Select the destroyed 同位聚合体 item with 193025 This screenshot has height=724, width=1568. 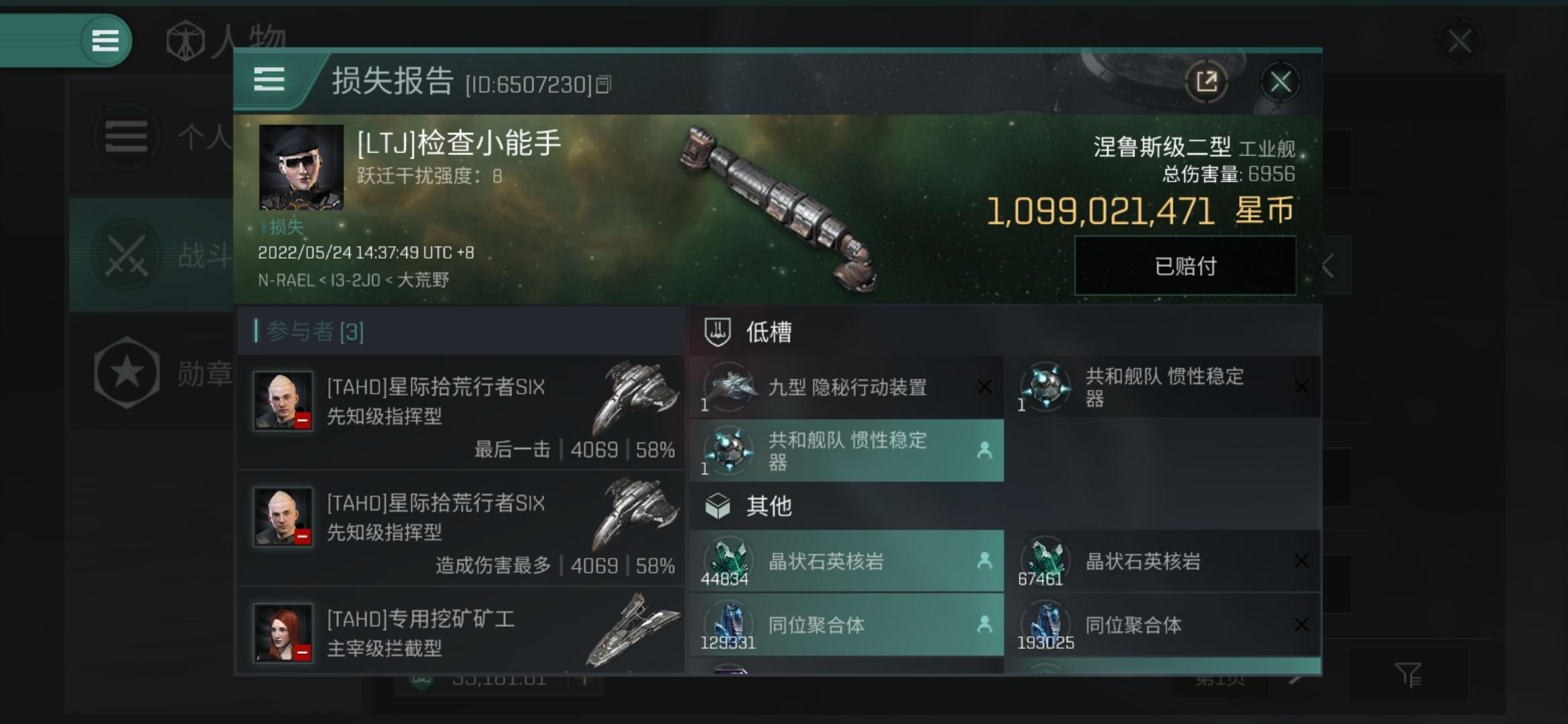tap(1163, 625)
